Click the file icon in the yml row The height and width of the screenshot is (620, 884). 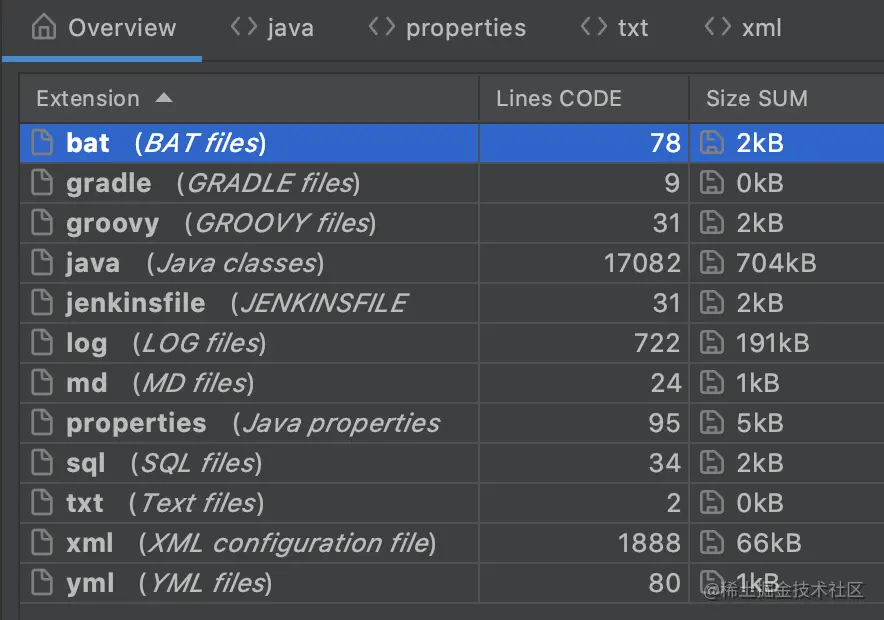click(x=42, y=583)
